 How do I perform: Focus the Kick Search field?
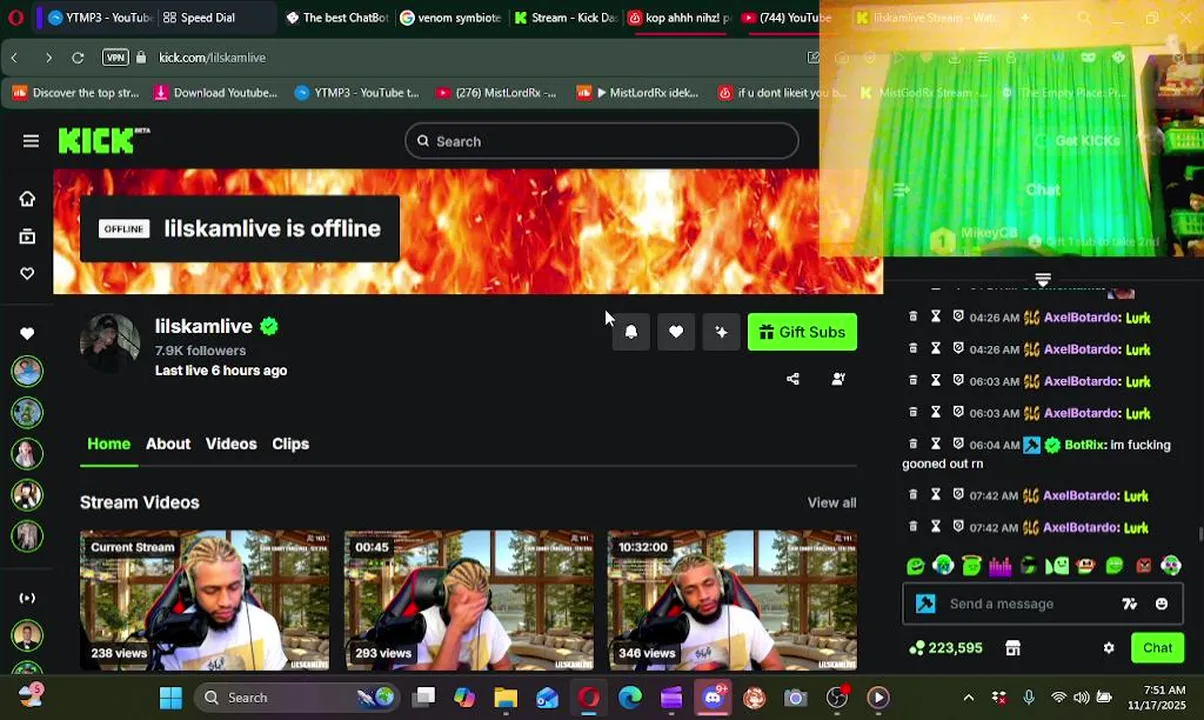(x=602, y=141)
